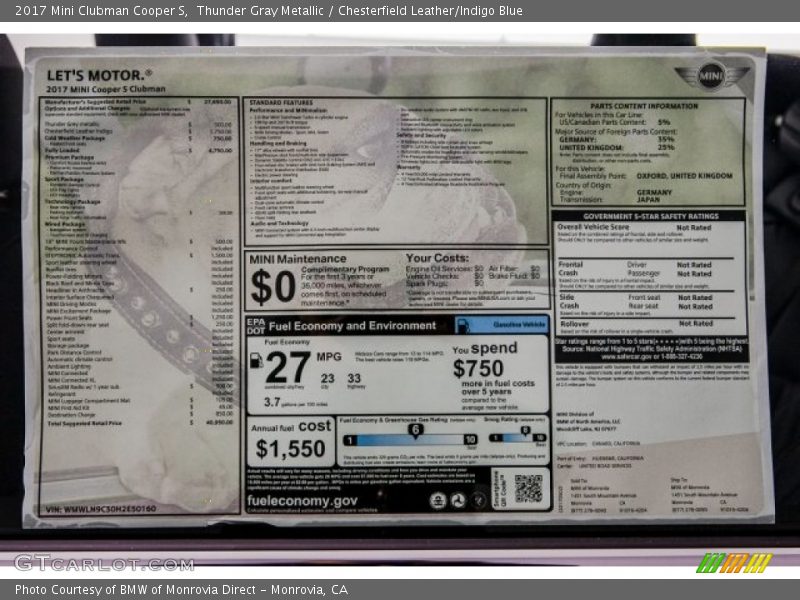Click 'Overall Vehicle Score' label
800x600 pixels.
coord(593,227)
